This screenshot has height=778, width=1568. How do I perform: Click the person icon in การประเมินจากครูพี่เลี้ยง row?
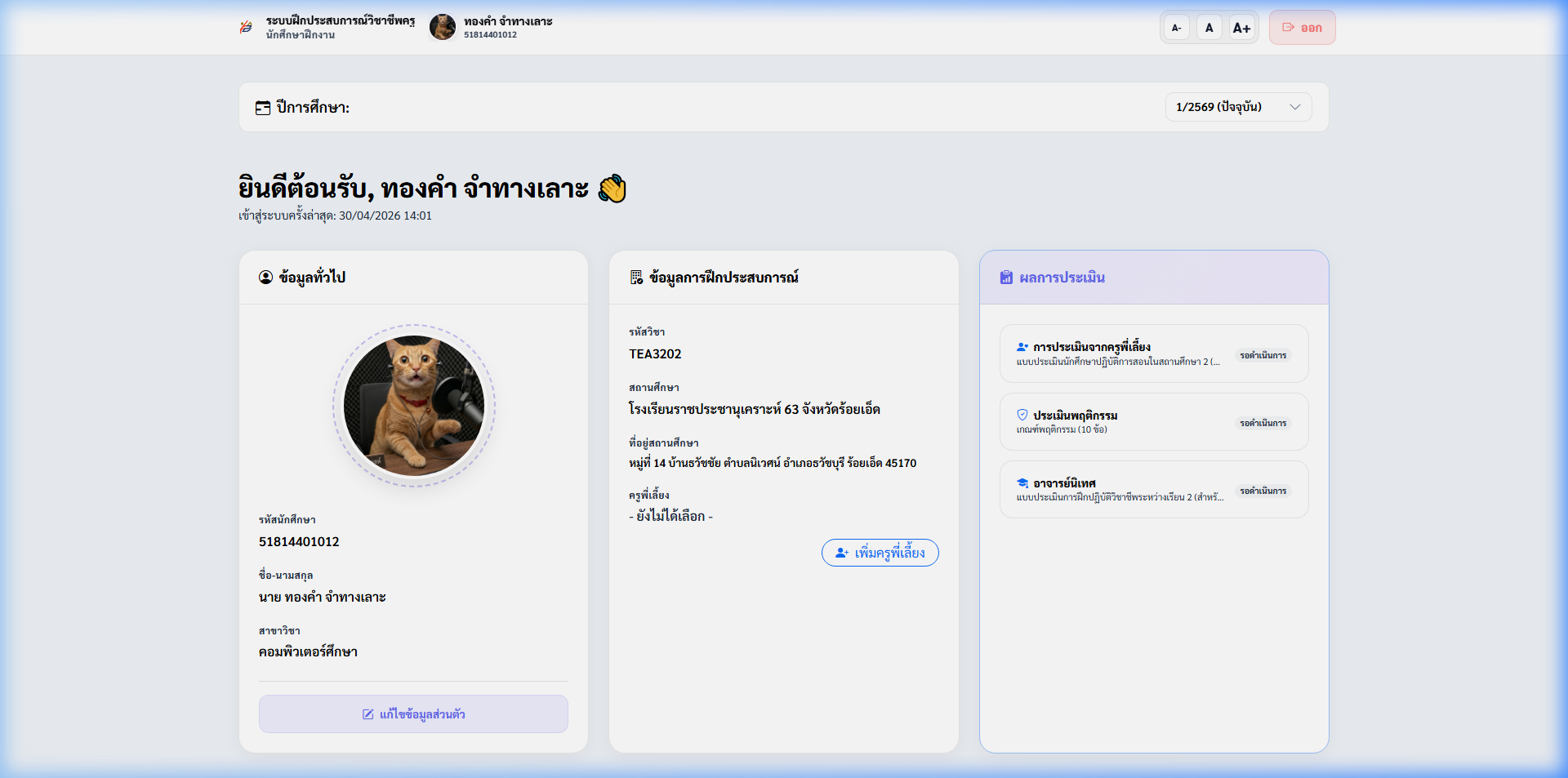pos(1022,347)
